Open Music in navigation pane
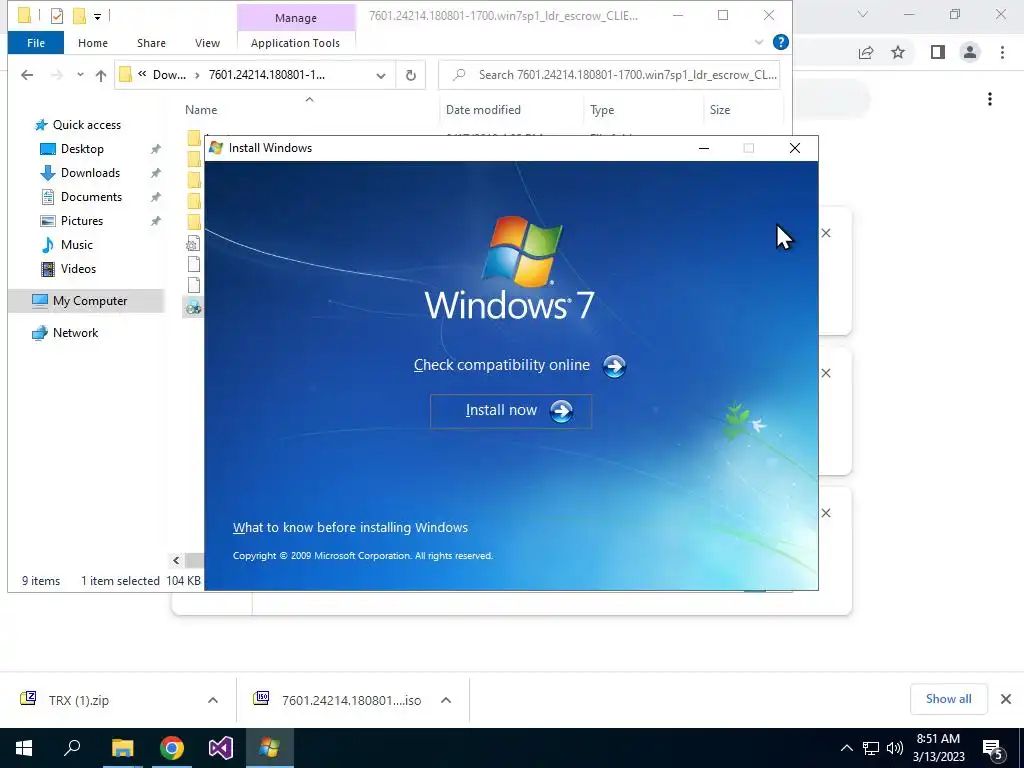The height and width of the screenshot is (768, 1024). pyautogui.click(x=76, y=245)
